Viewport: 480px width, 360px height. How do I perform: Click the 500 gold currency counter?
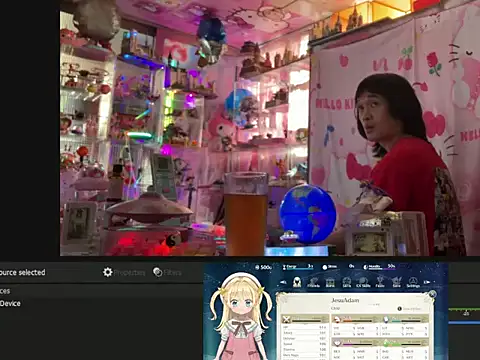pos(263,267)
